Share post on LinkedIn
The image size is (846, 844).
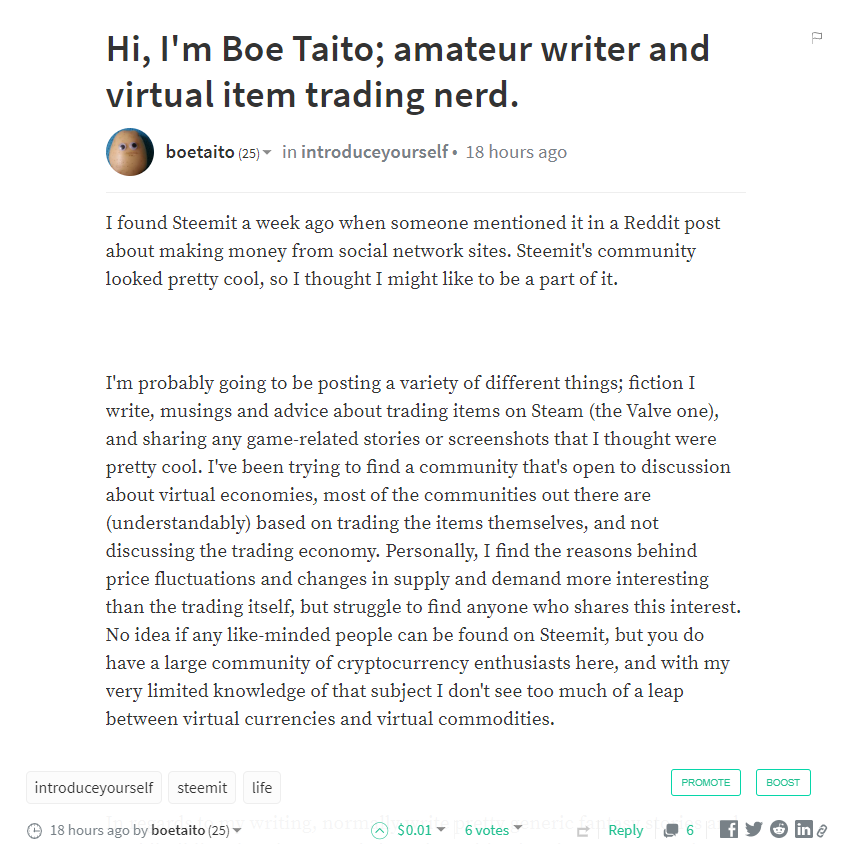(803, 829)
